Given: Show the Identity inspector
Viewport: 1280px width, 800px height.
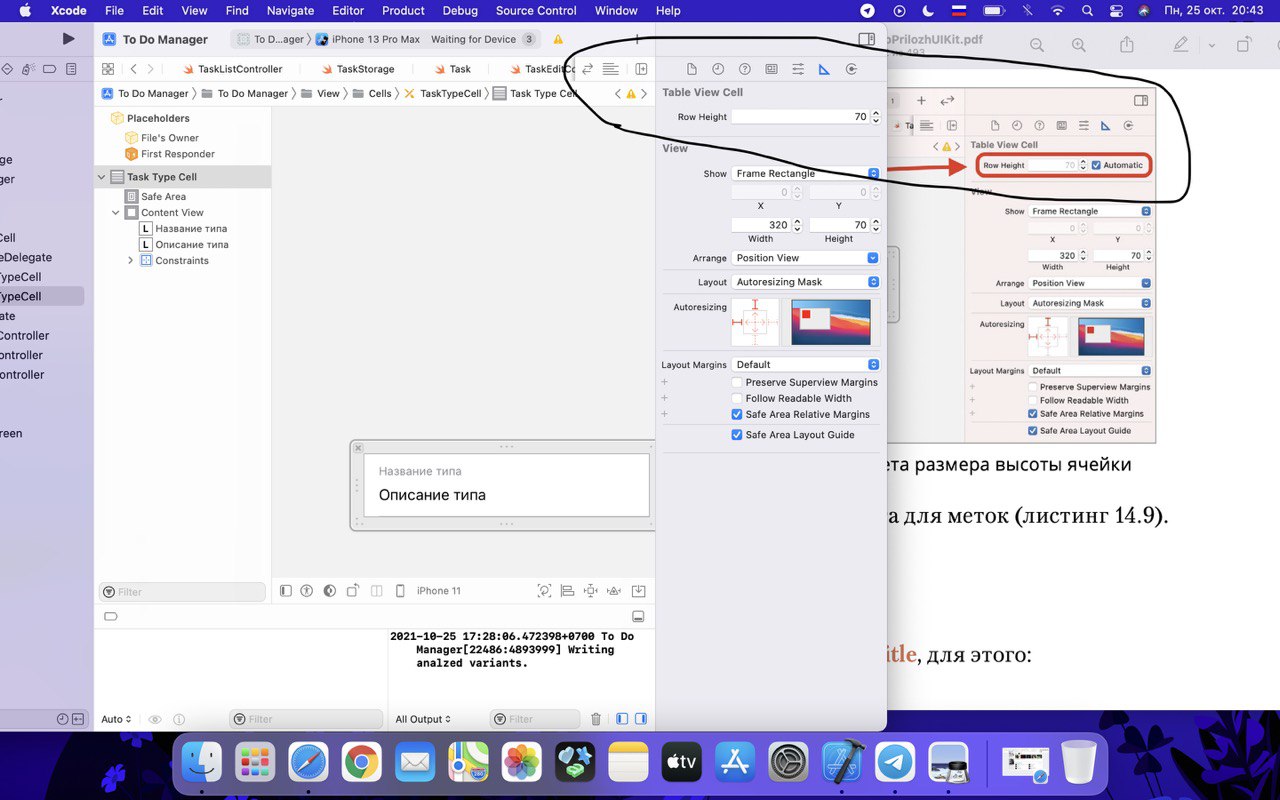Looking at the screenshot, I should 771,69.
